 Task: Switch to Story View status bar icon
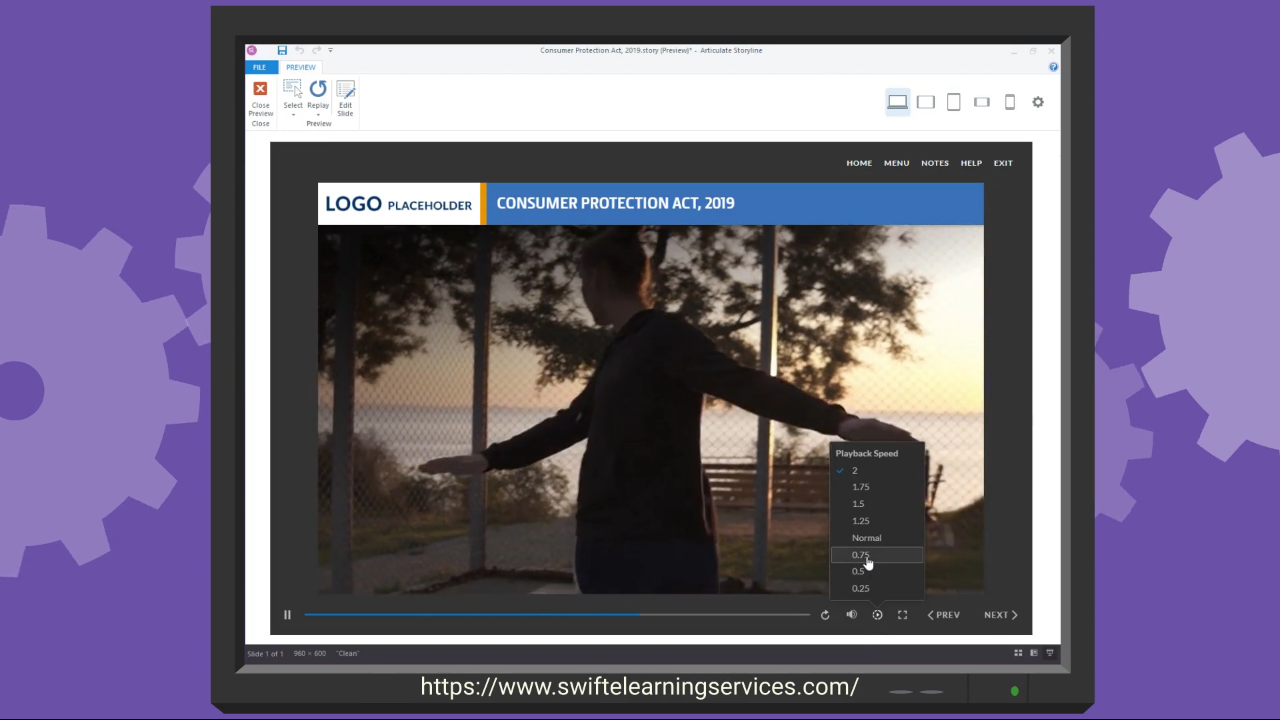[1018, 653]
